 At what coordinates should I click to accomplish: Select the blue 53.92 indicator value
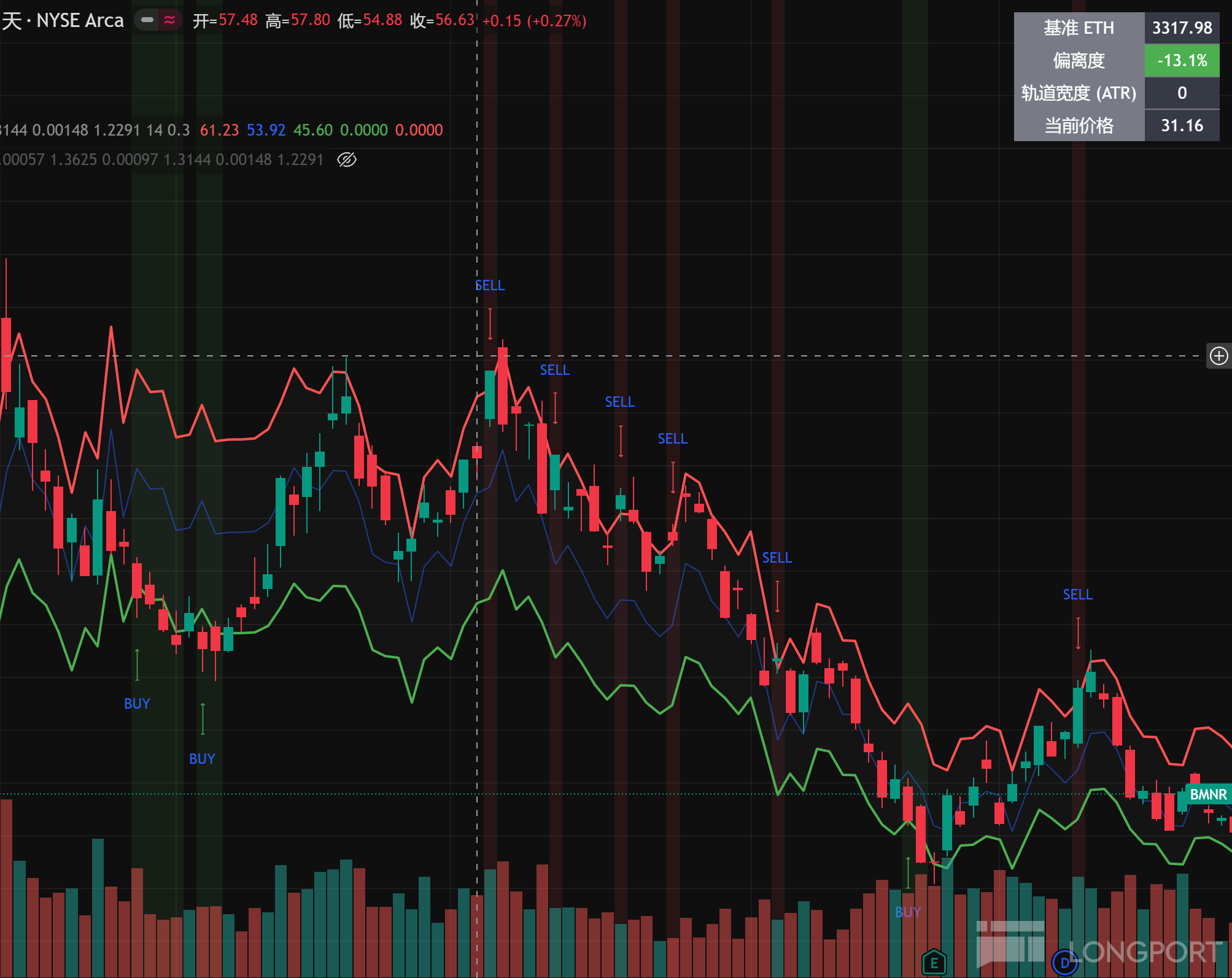click(266, 130)
